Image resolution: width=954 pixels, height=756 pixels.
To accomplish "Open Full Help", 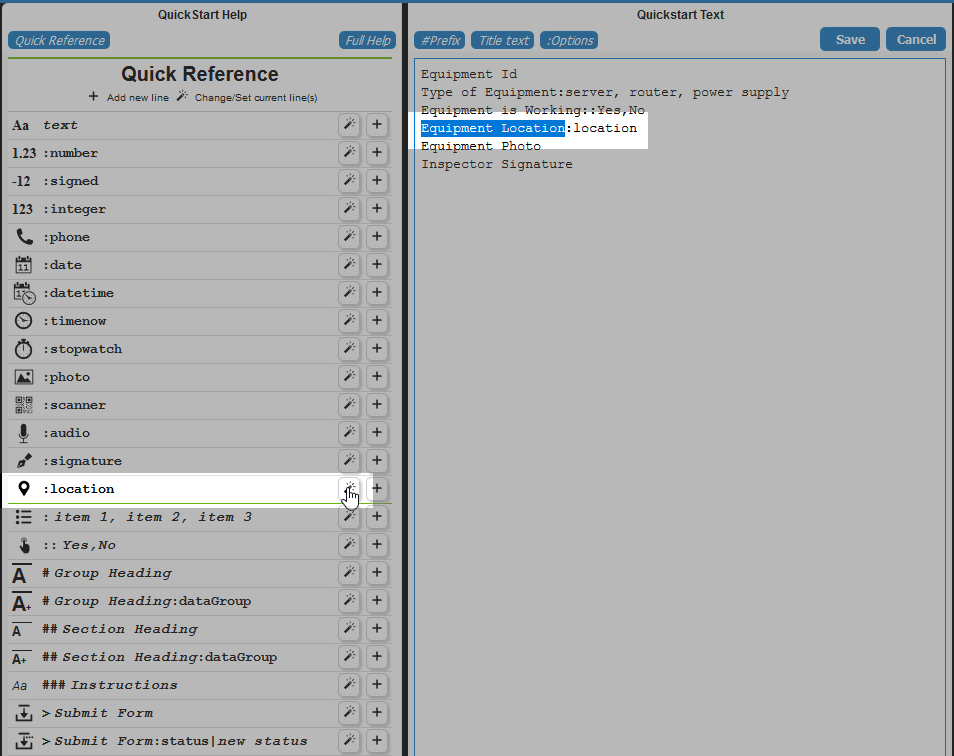I will point(367,39).
